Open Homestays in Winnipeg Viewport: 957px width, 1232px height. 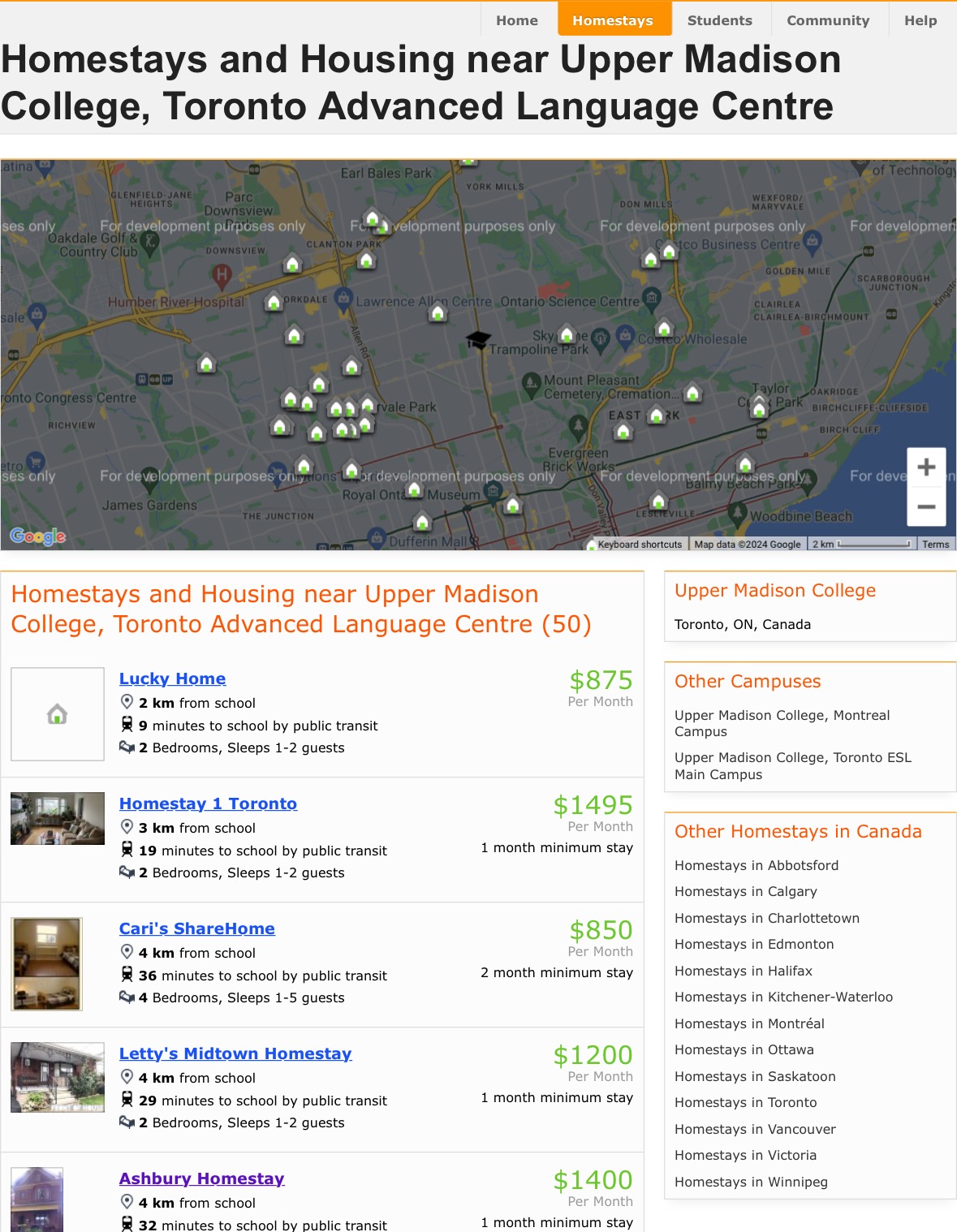point(751,1182)
